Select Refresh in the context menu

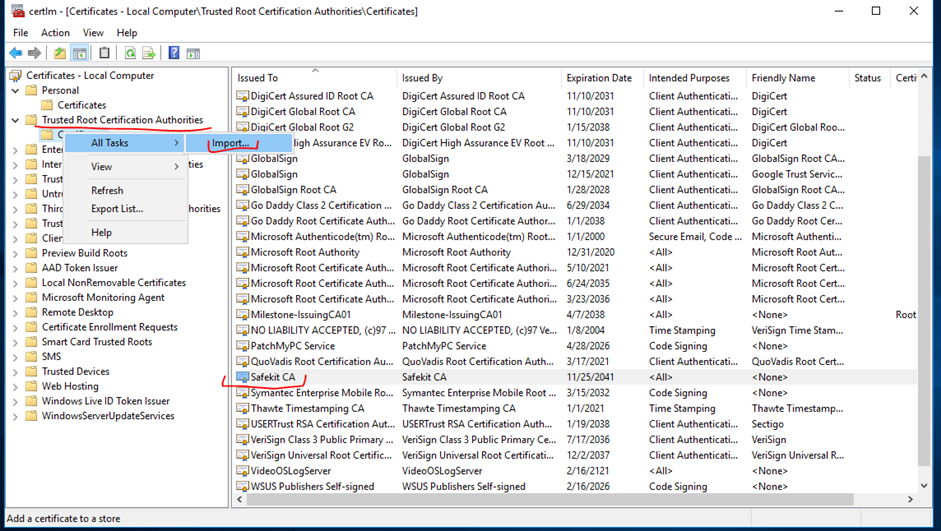(125, 190)
